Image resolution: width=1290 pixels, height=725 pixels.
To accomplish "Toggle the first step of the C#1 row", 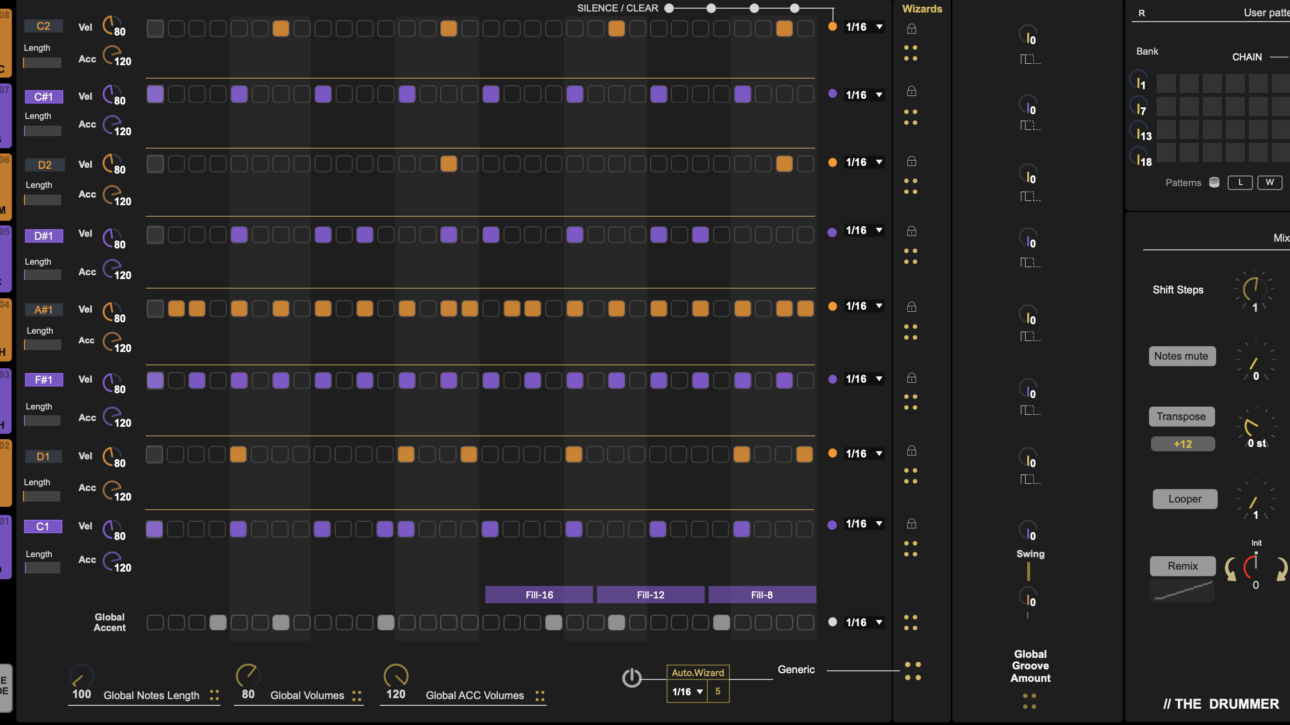I will (155, 95).
